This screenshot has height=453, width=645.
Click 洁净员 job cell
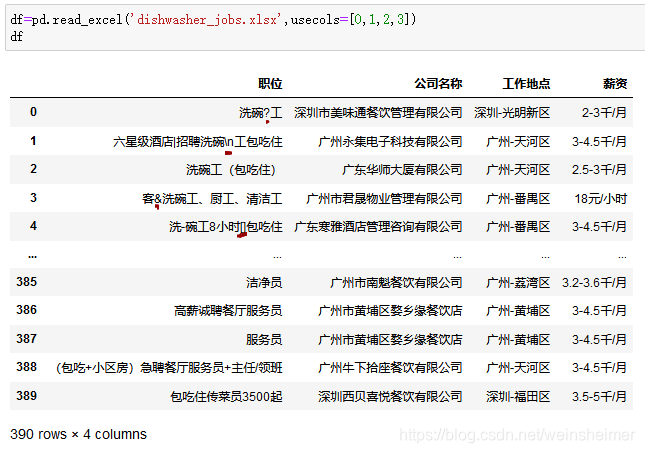[264, 283]
